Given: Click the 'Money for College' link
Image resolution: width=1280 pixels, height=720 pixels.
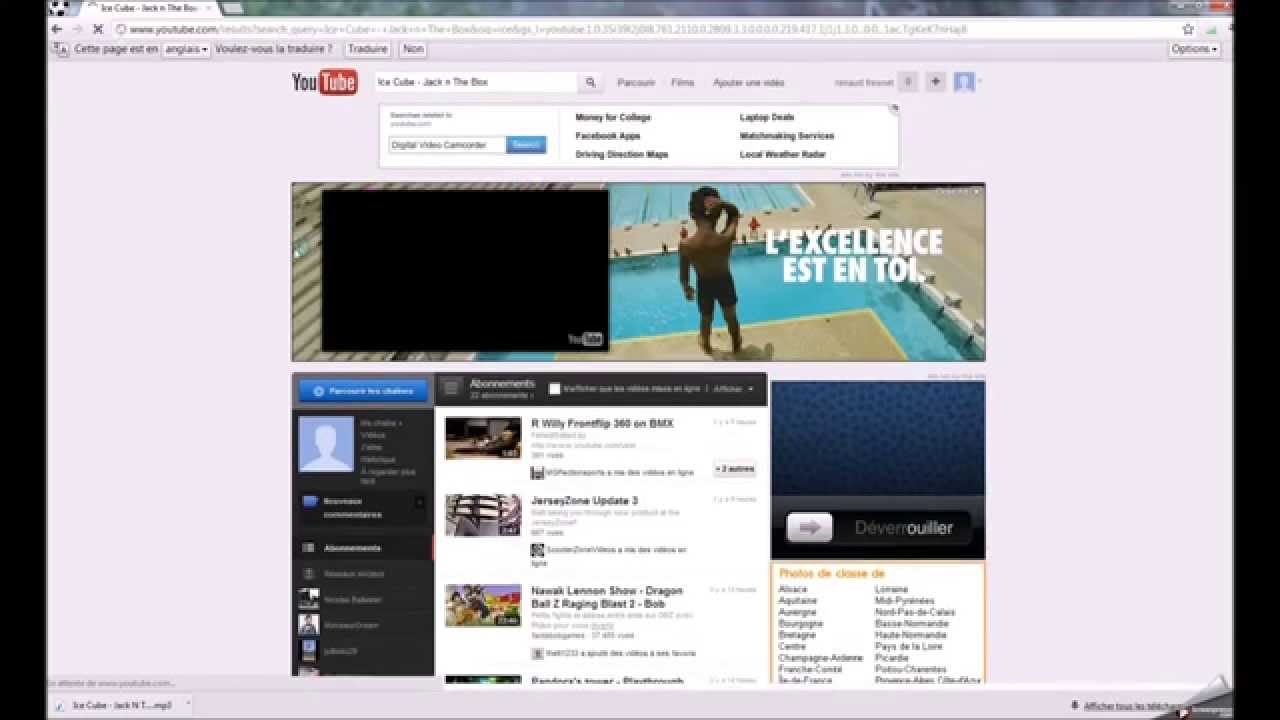Looking at the screenshot, I should point(613,118).
